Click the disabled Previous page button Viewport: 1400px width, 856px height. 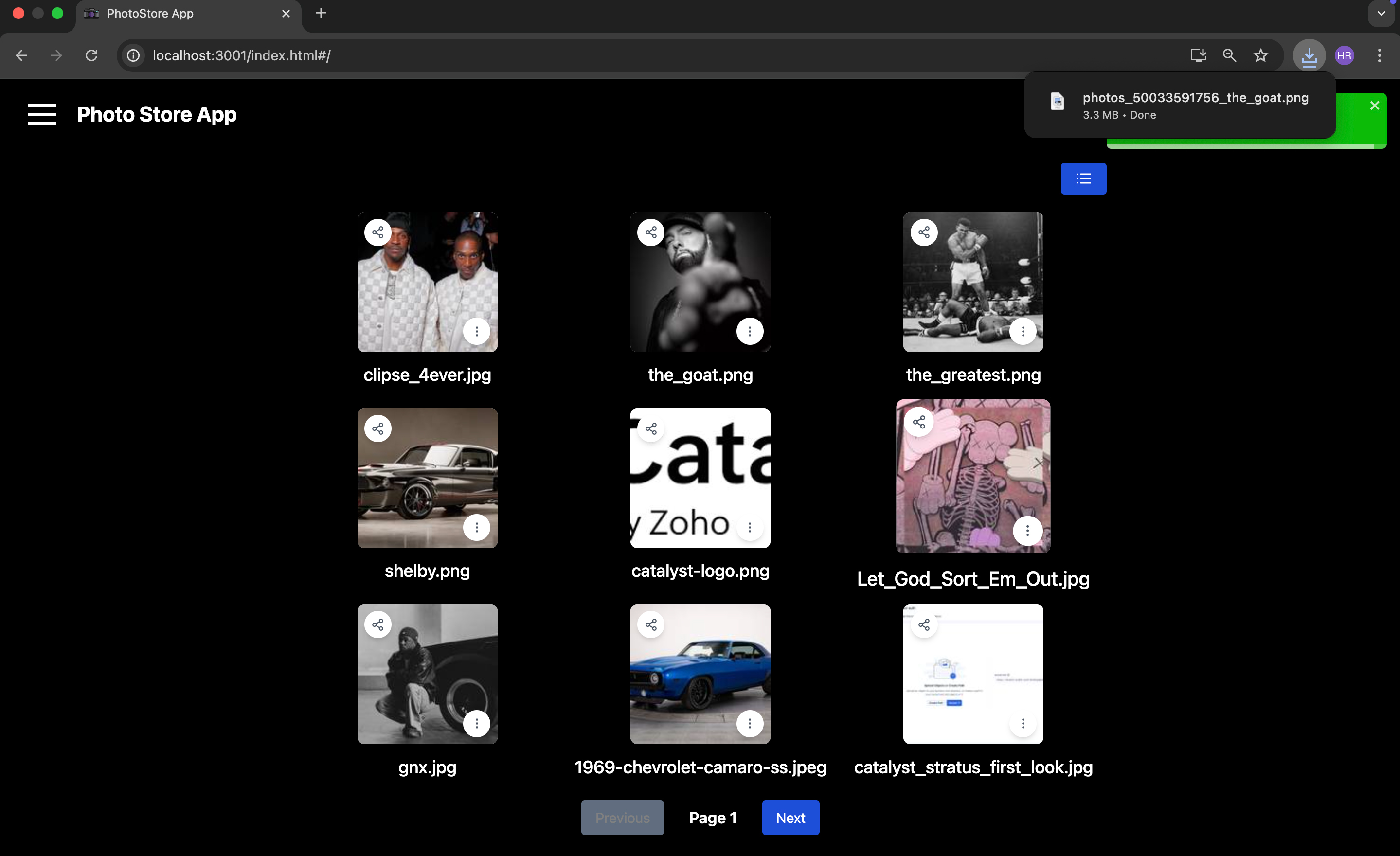pos(622,818)
